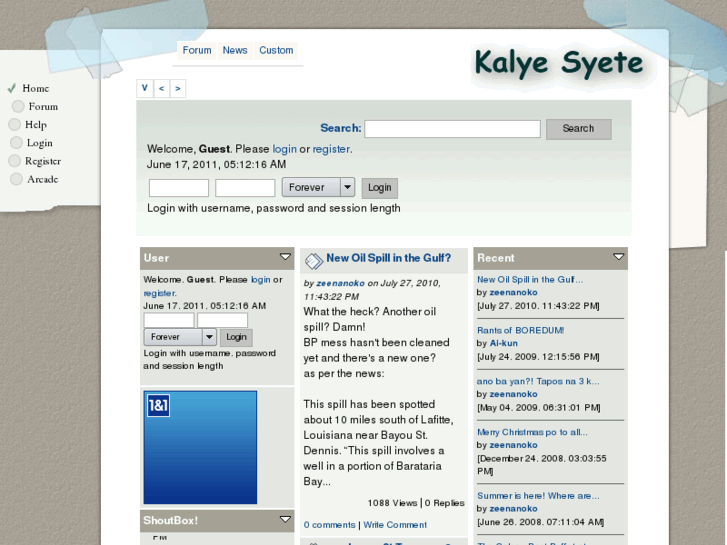Open recent post Rants of BOREDUM!

coord(521,330)
